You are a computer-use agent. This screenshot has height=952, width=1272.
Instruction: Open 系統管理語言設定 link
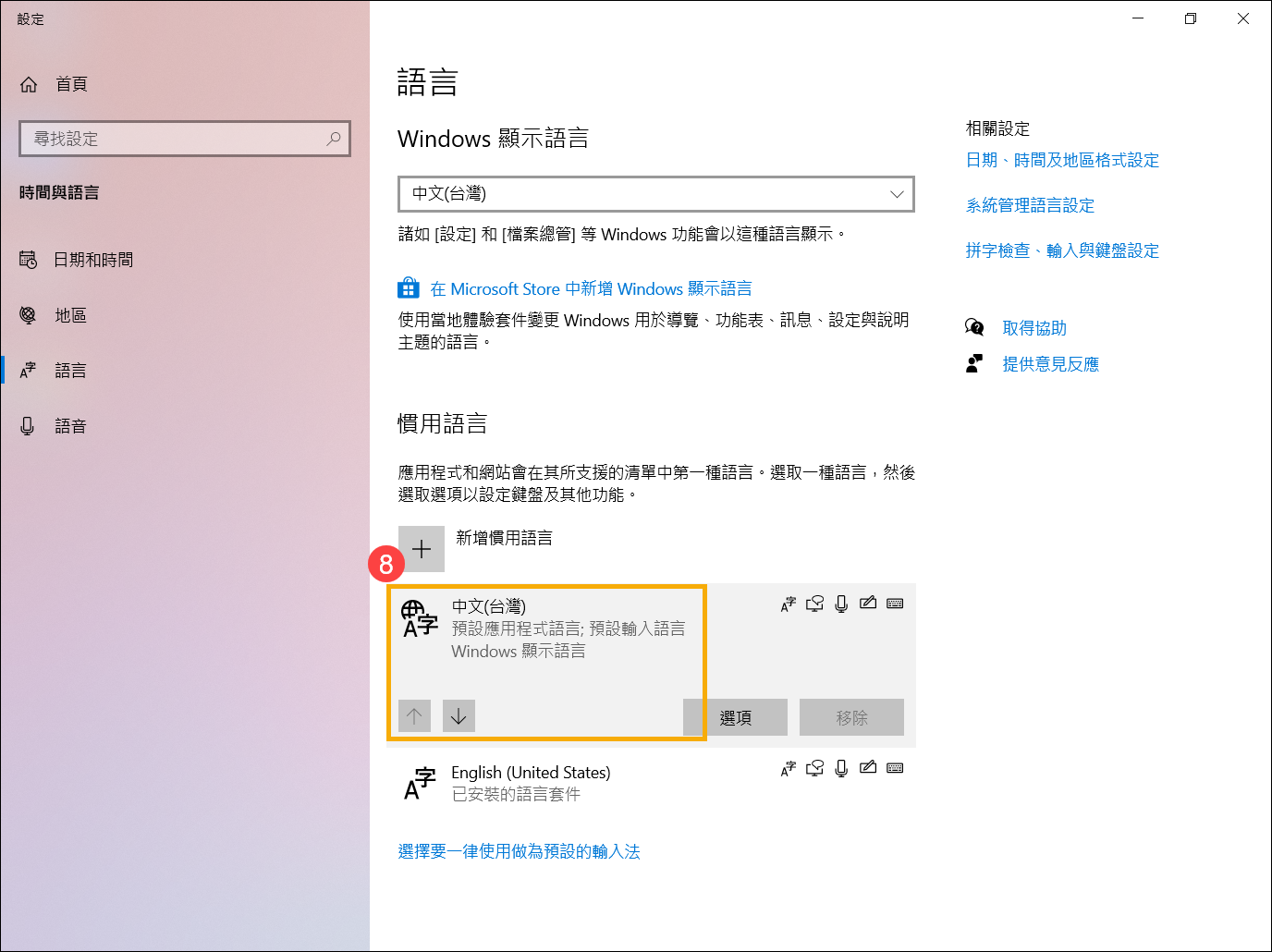[1030, 206]
